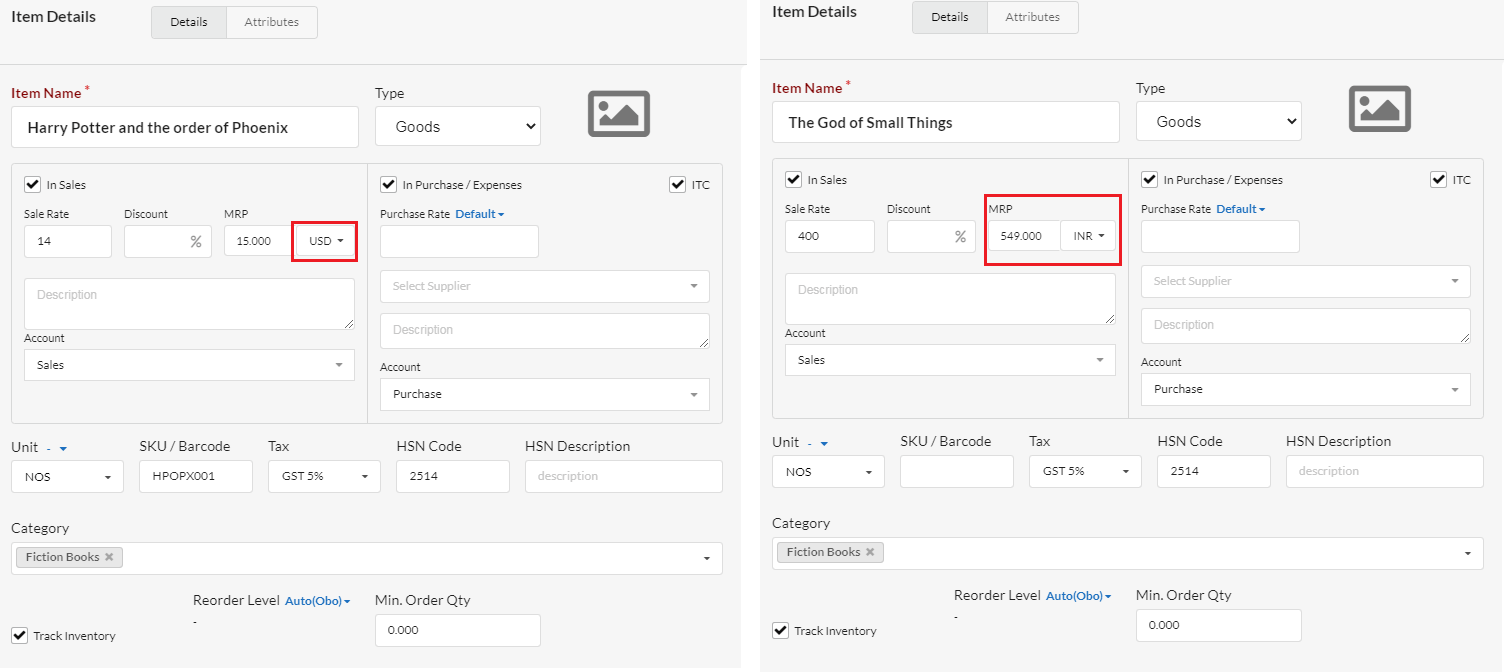This screenshot has height=672, width=1510.
Task: Click Item Name field with The God of Small Things
Action: [x=946, y=122]
